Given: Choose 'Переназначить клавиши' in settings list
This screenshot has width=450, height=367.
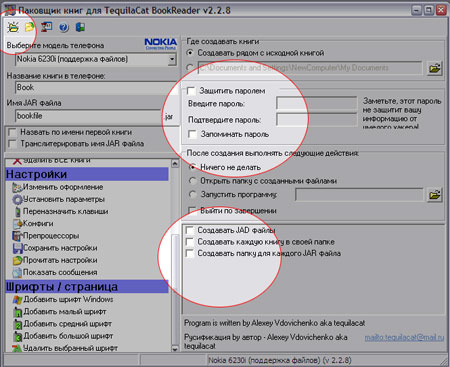Looking at the screenshot, I should tap(66, 212).
